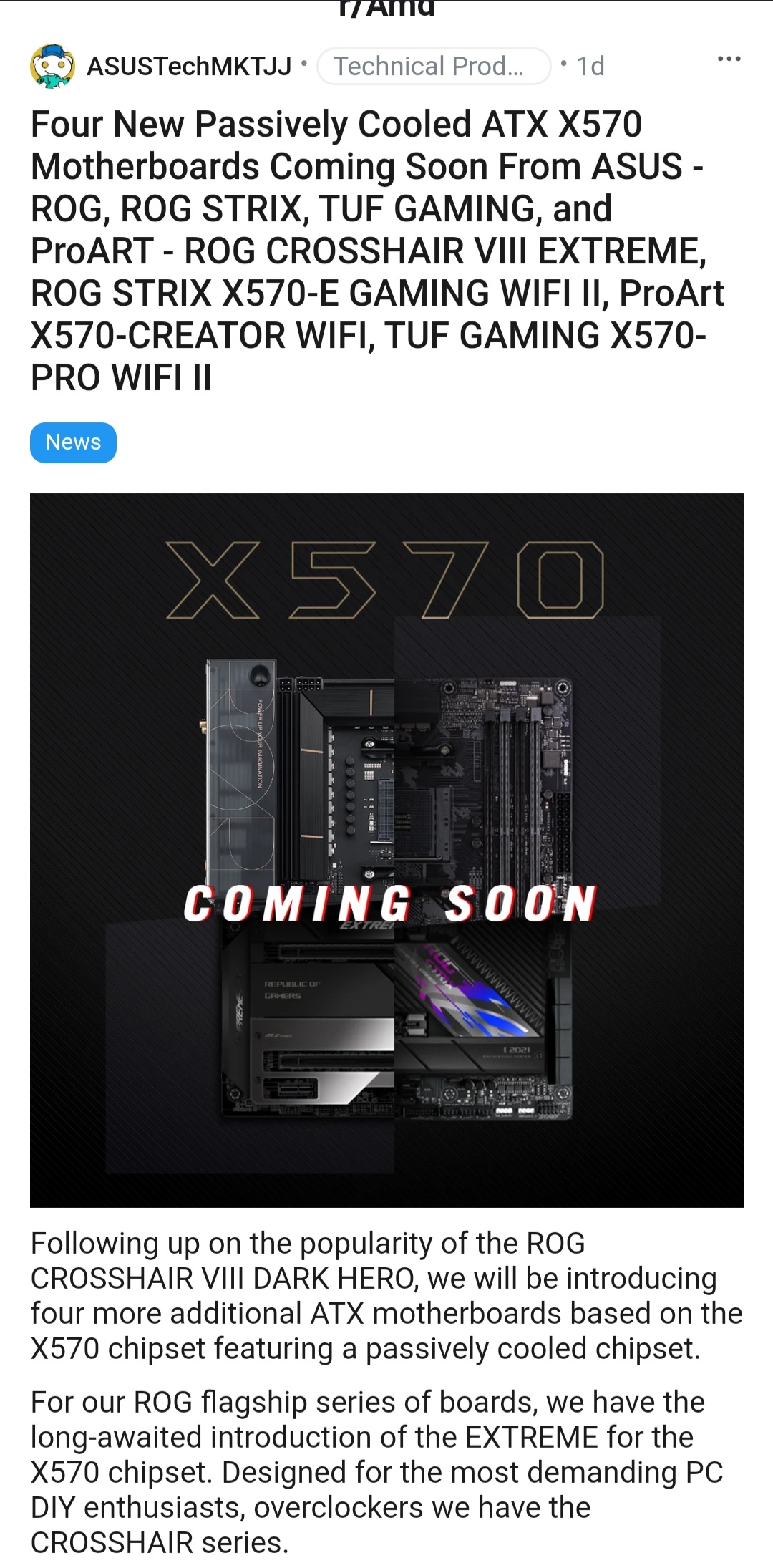Image resolution: width=773 pixels, height=1568 pixels.
Task: Tap the ASUSTechMKTJJ user avatar
Action: click(x=52, y=67)
